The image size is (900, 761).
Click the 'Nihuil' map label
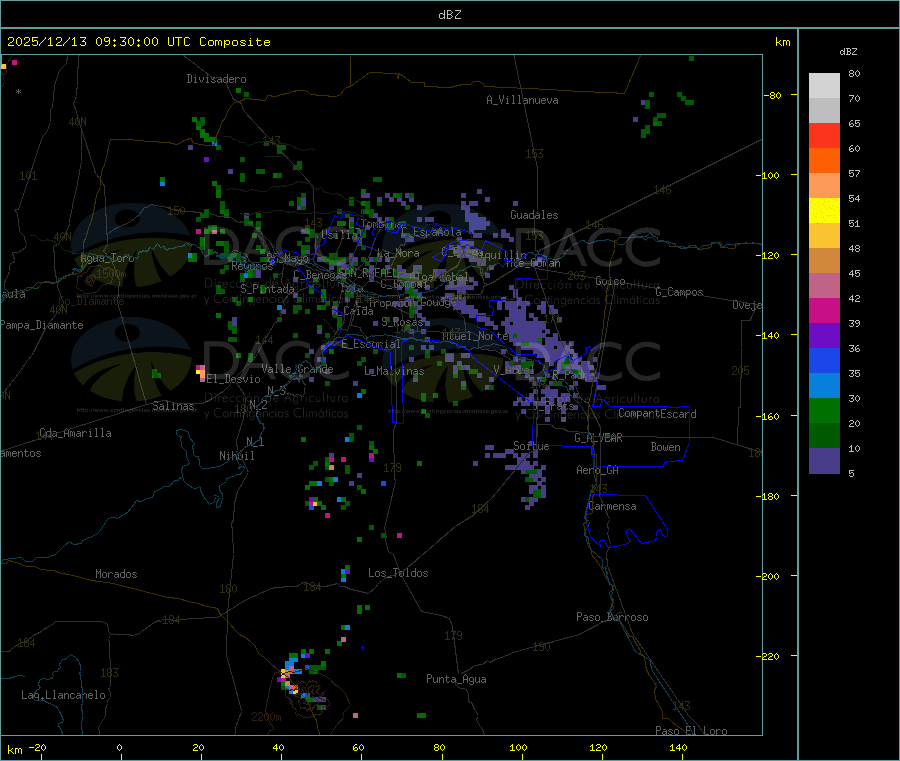pos(236,456)
